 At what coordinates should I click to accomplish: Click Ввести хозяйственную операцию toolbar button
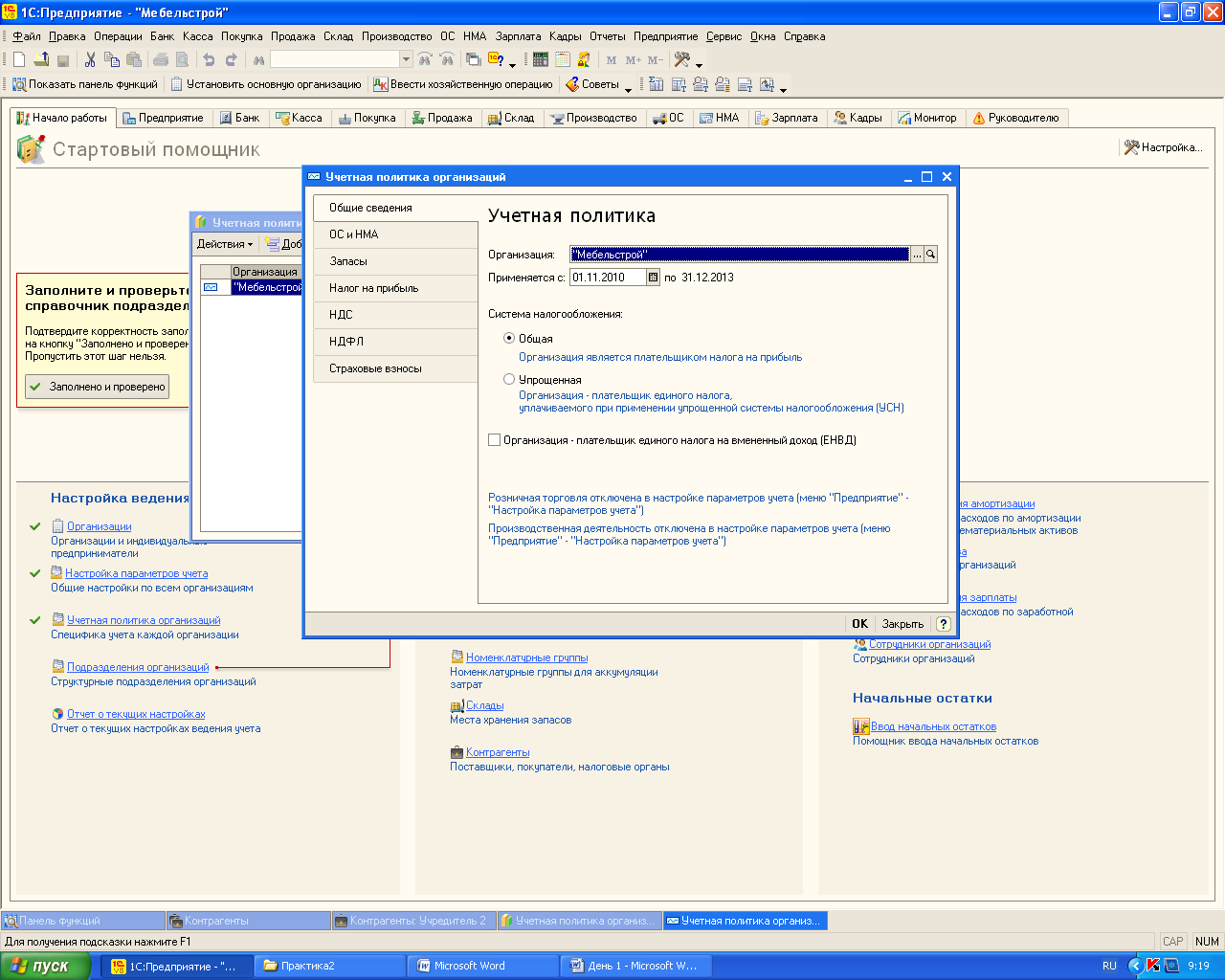tap(463, 84)
